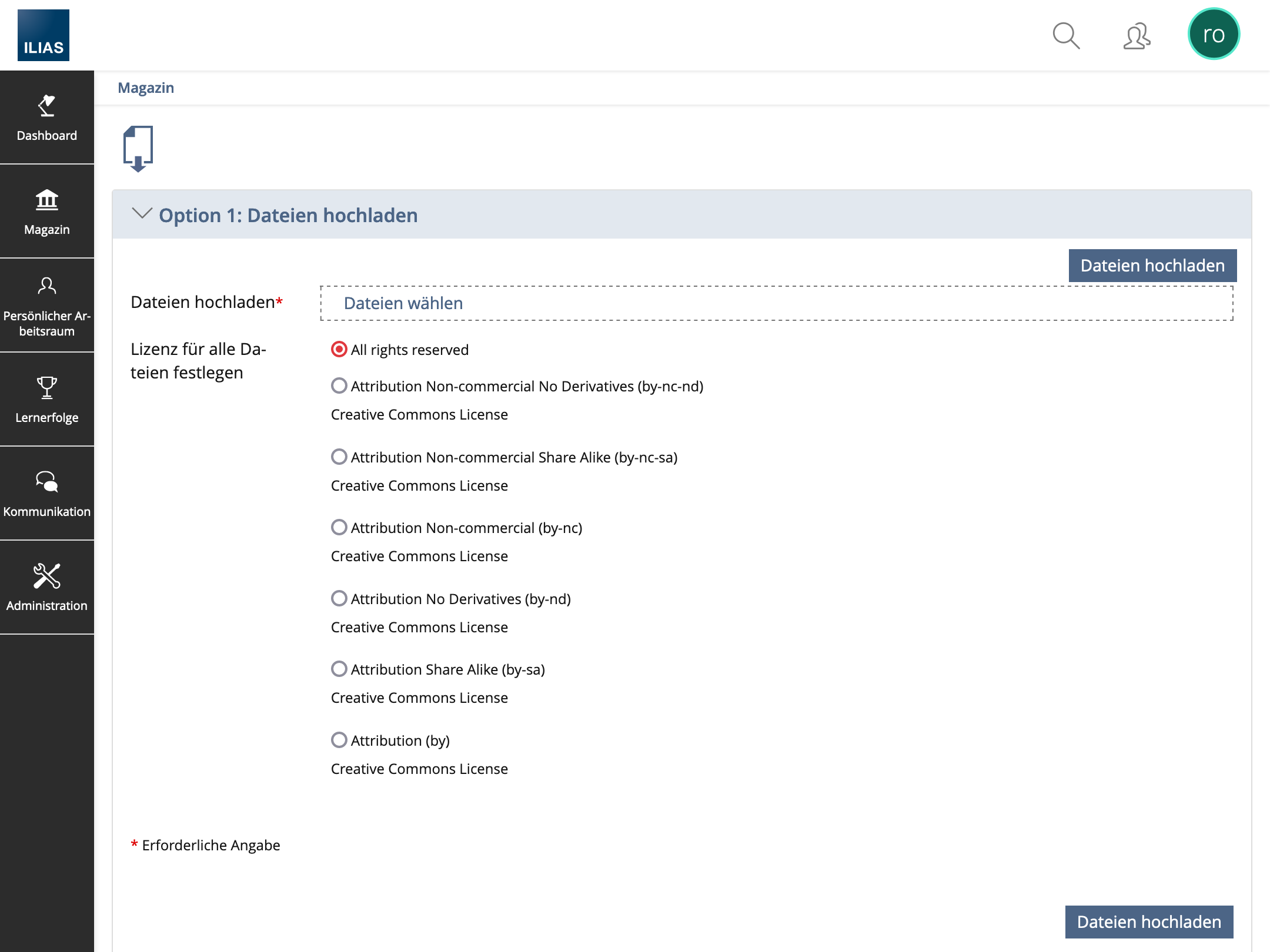Select the Attribution Non-commercial No Derivatives option
This screenshot has height=952, width=1270.
(339, 386)
